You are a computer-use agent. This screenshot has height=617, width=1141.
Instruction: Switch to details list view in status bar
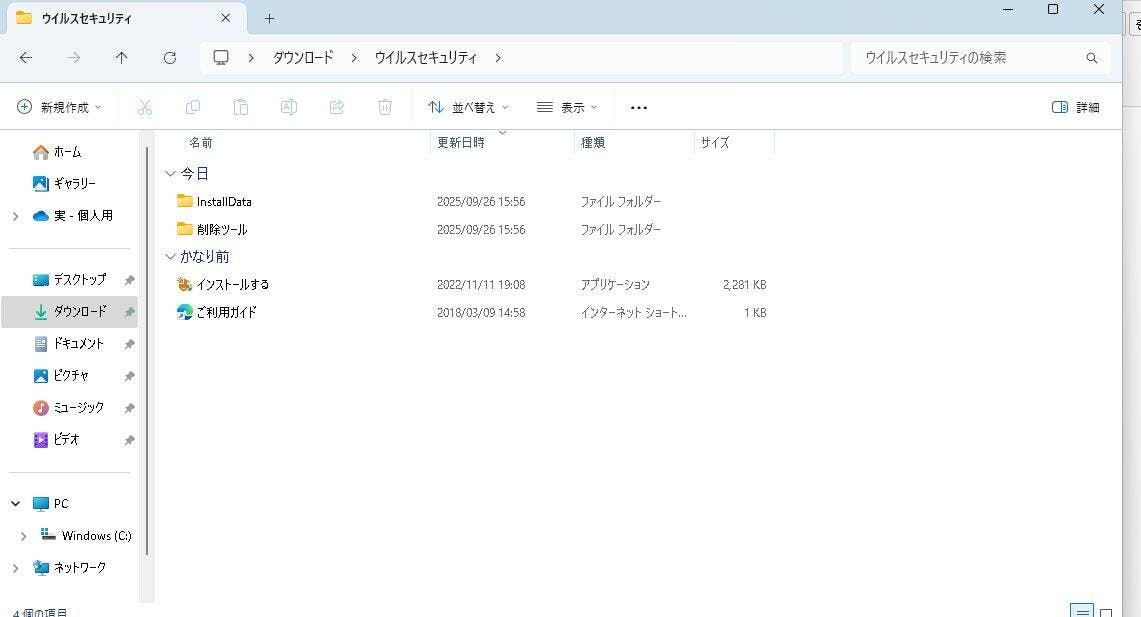click(1081, 611)
